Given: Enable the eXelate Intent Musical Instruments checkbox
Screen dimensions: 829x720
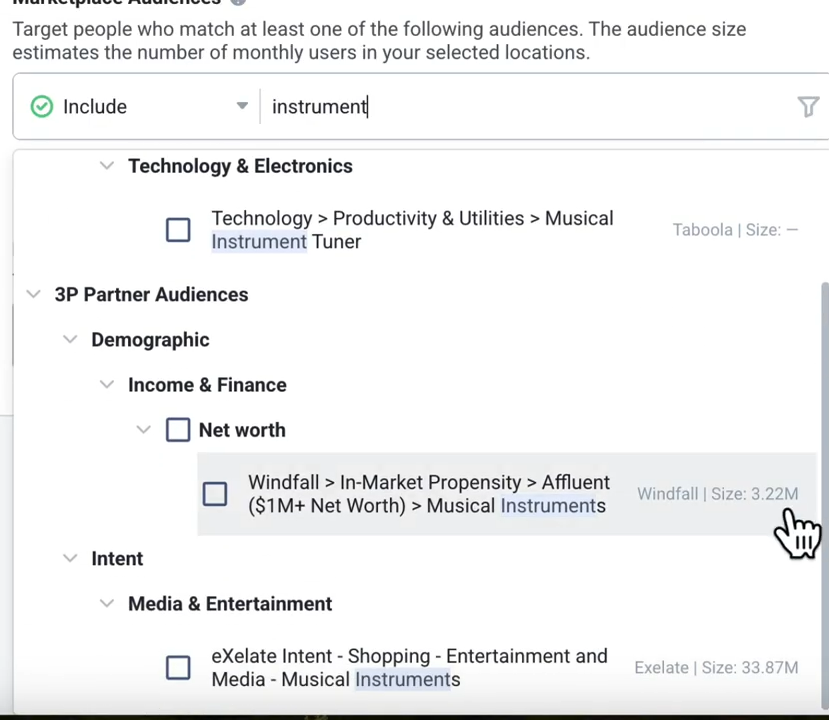Looking at the screenshot, I should (x=178, y=668).
